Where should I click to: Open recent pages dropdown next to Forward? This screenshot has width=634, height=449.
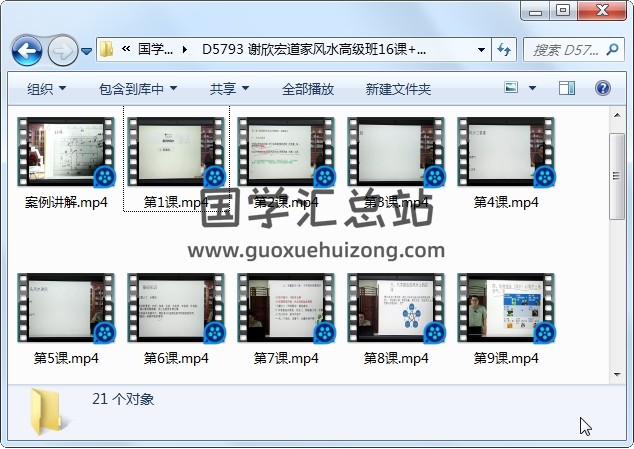click(87, 50)
